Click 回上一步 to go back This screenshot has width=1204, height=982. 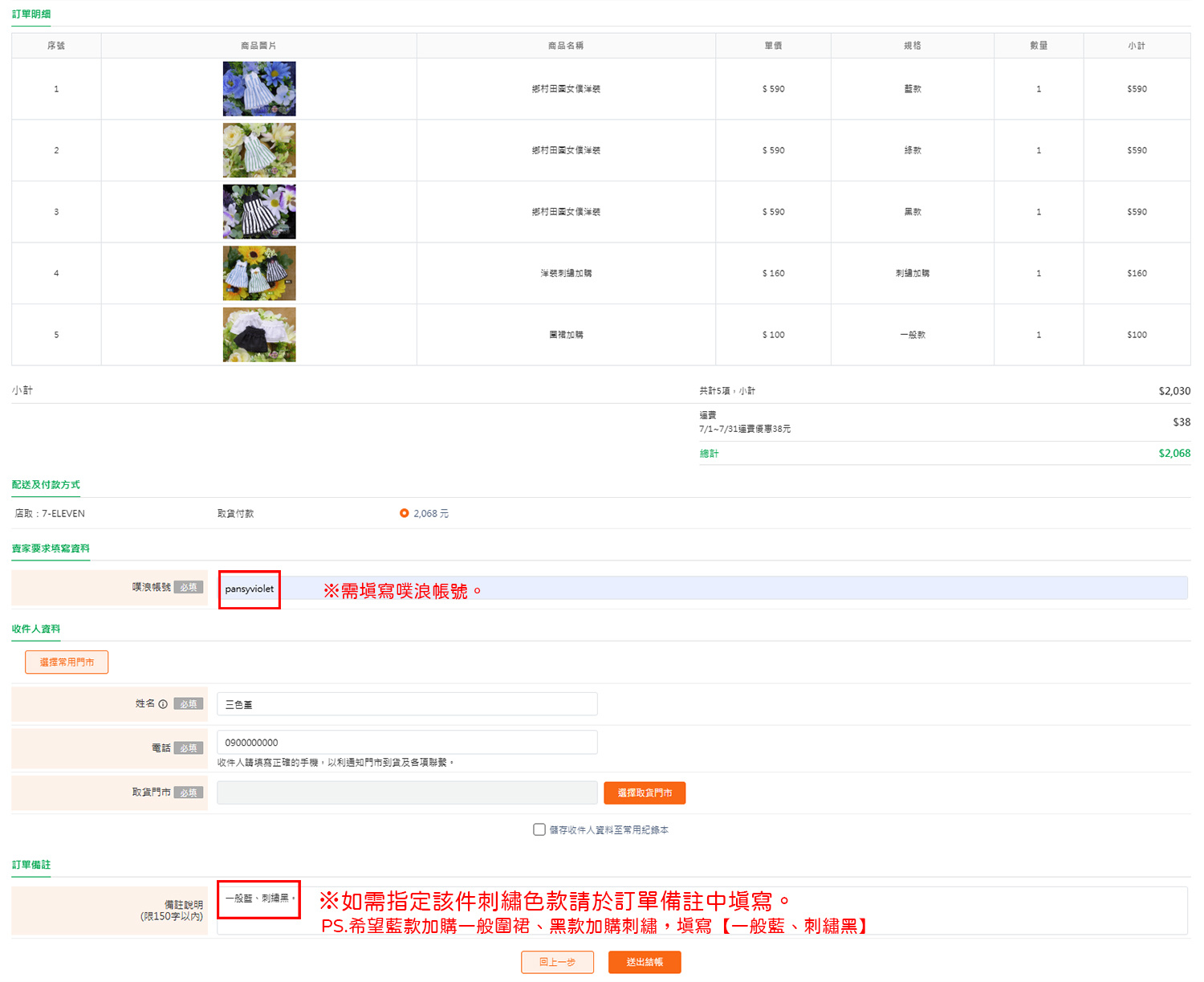[x=557, y=962]
